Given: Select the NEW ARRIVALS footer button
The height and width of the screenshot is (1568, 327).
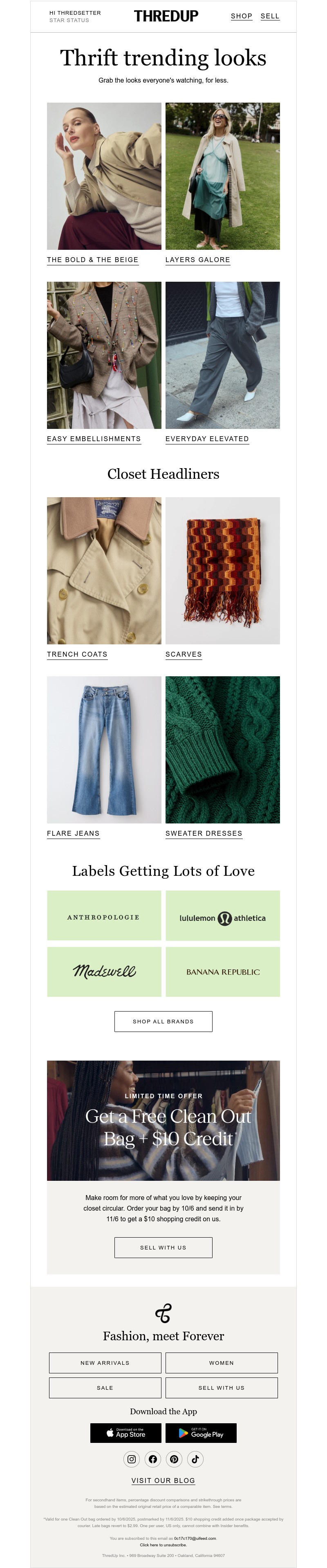Looking at the screenshot, I should tap(105, 1363).
